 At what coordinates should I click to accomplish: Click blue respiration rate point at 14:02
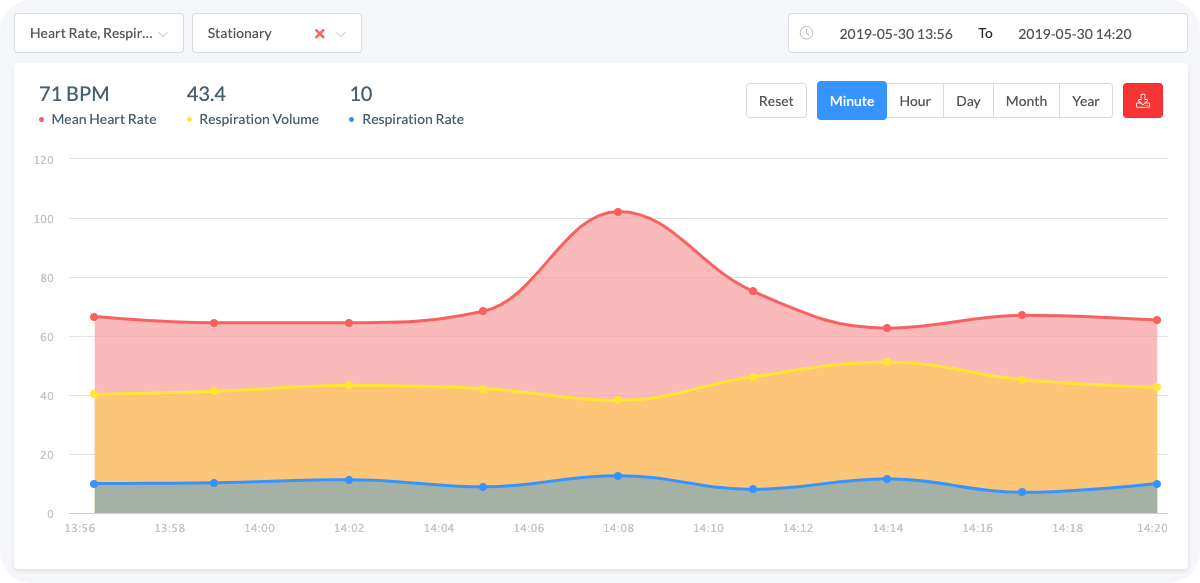(x=349, y=480)
